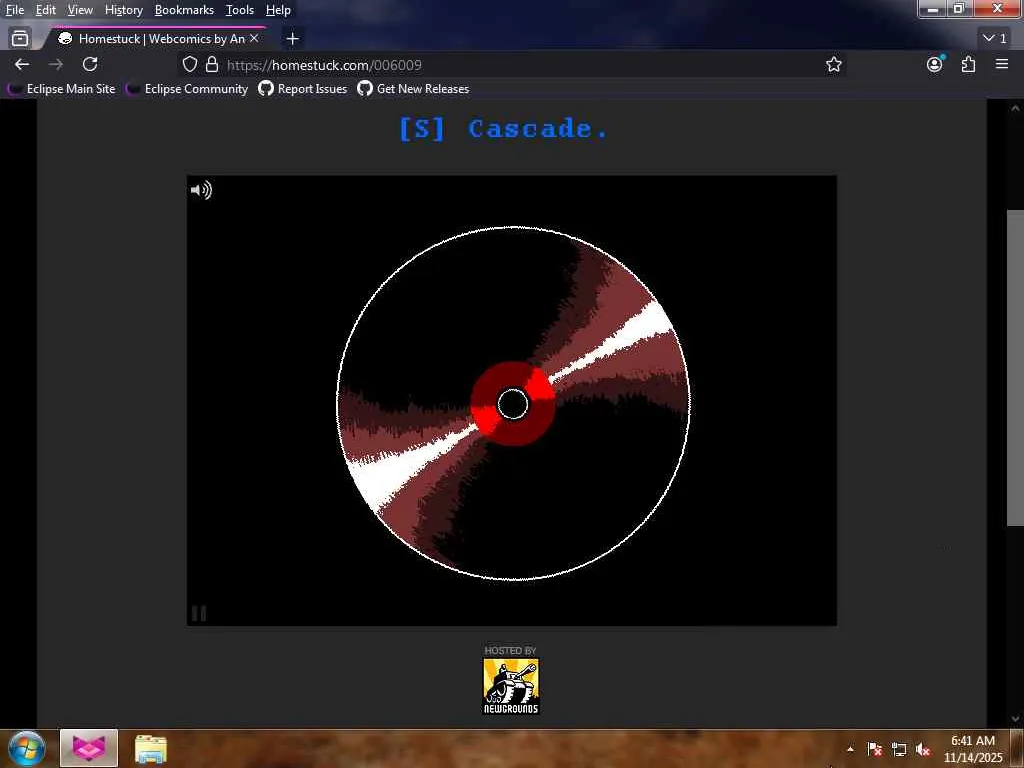Screen dimensions: 1024x768
Task: Open Action Center flag icon
Action: point(875,749)
